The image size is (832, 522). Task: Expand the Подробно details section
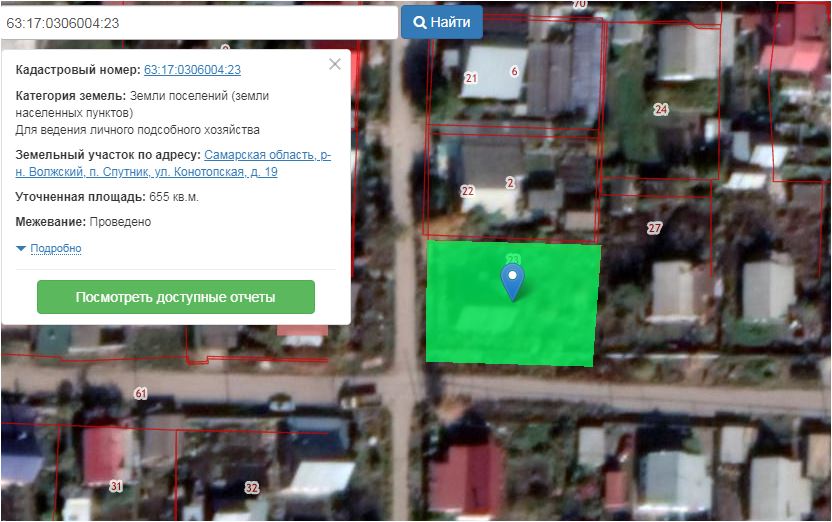(56, 248)
